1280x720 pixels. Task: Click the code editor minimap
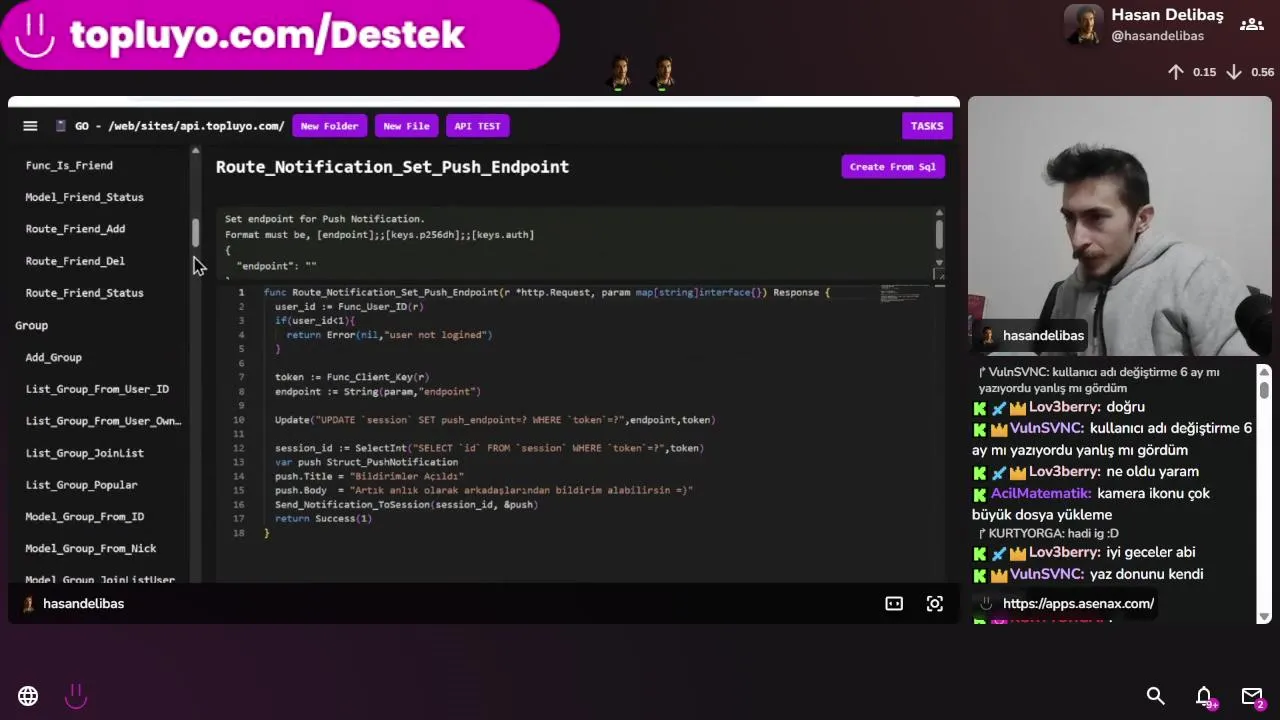[904, 294]
